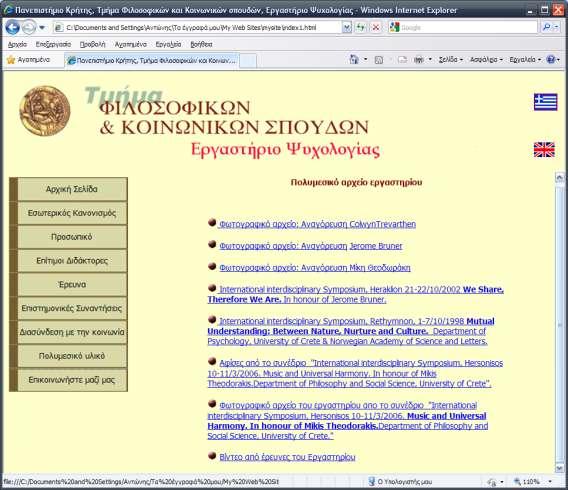Click the Read mail icon
This screenshot has height=490, width=568.
coord(402,60)
